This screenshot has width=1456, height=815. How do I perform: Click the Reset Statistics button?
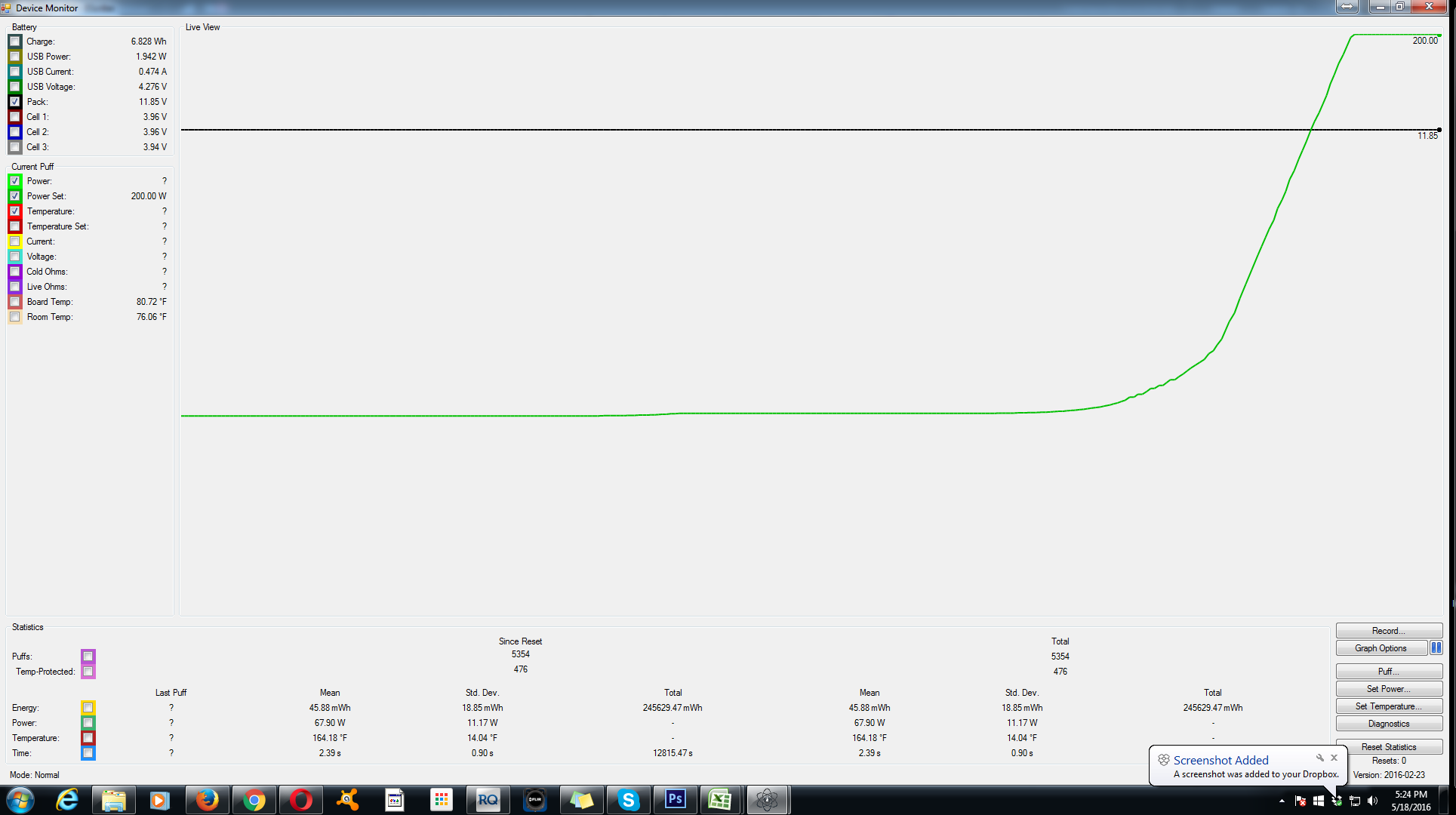pyautogui.click(x=1388, y=747)
